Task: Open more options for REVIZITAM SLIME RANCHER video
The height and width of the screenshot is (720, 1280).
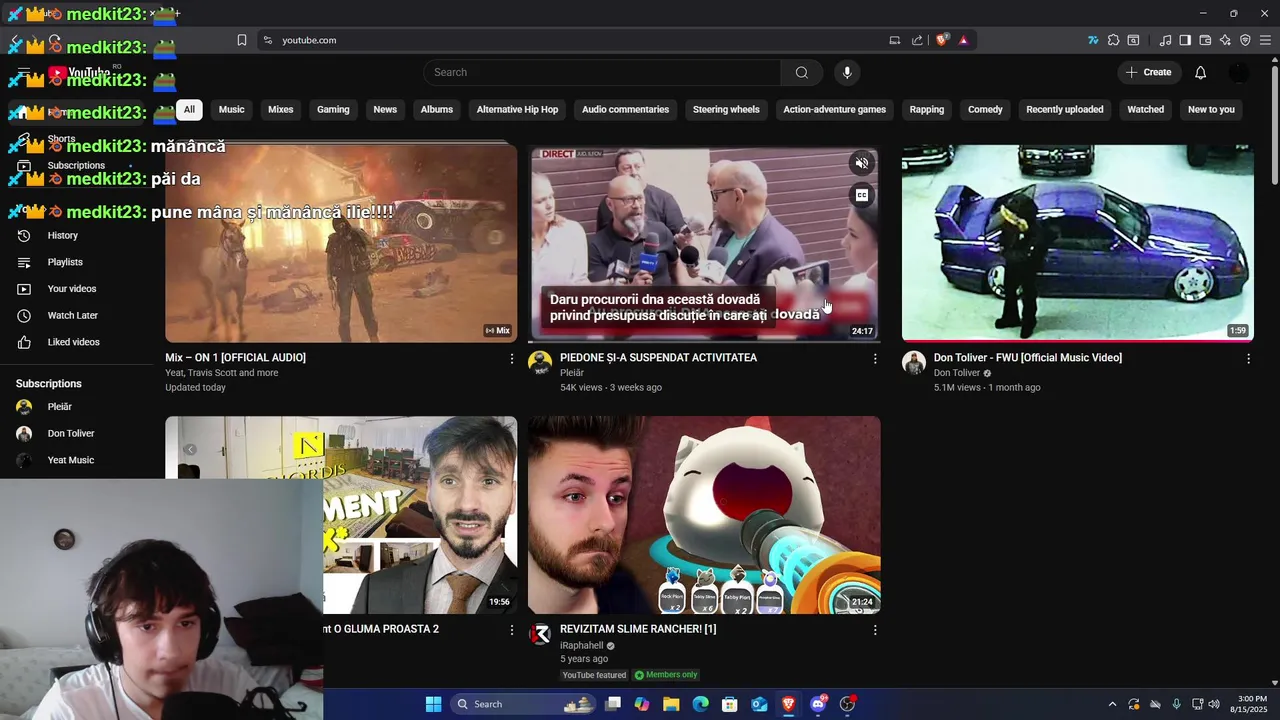Action: click(x=875, y=630)
